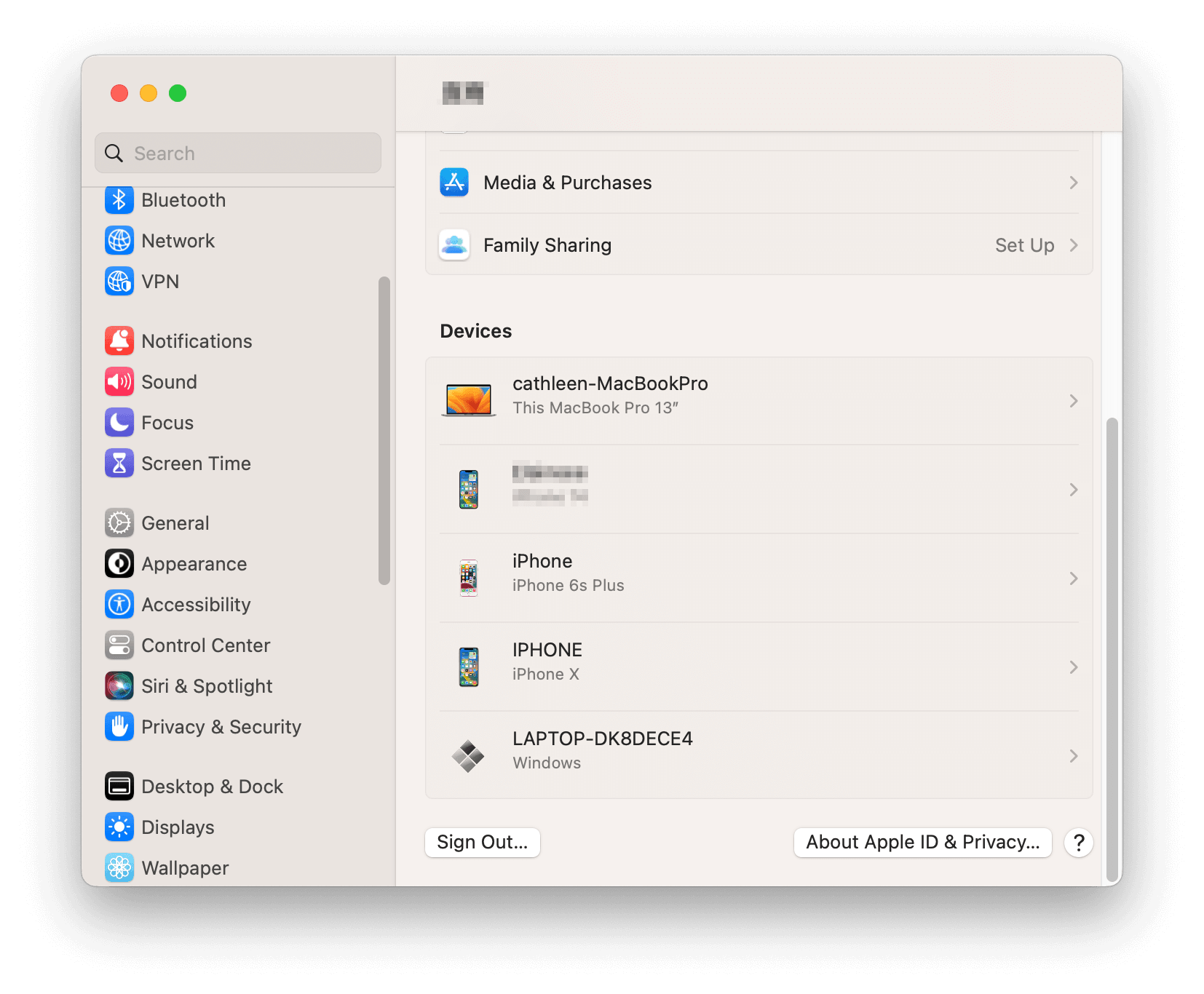Open Desktop & Dock pane label
This screenshot has height=994, width=1204.
[213, 787]
